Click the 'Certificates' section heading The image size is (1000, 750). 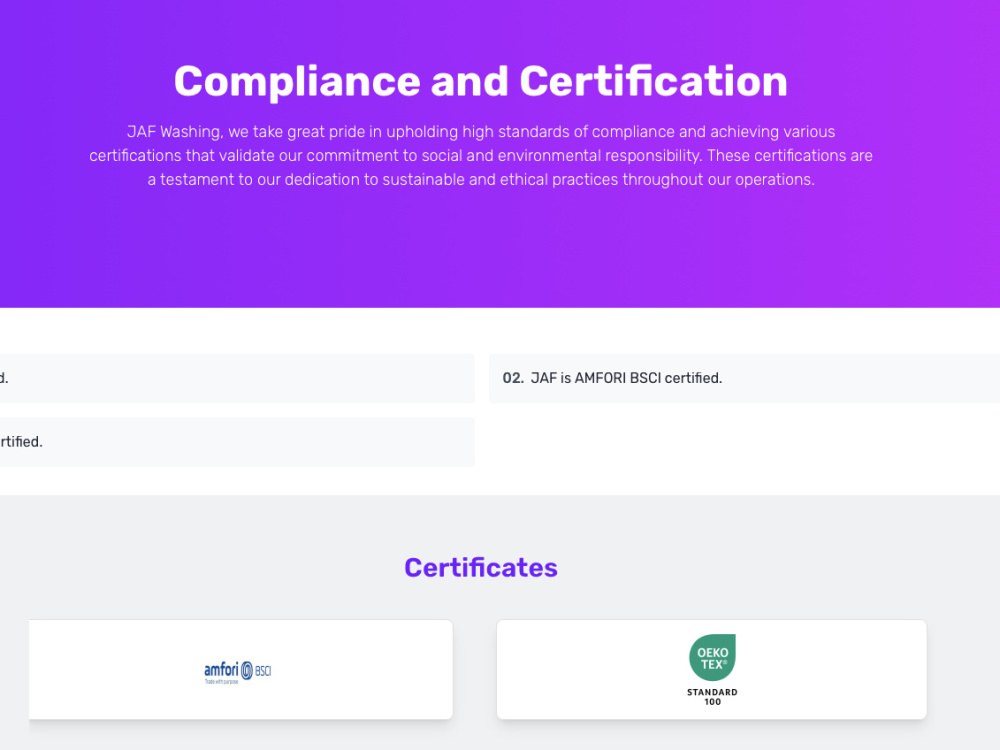[481, 568]
